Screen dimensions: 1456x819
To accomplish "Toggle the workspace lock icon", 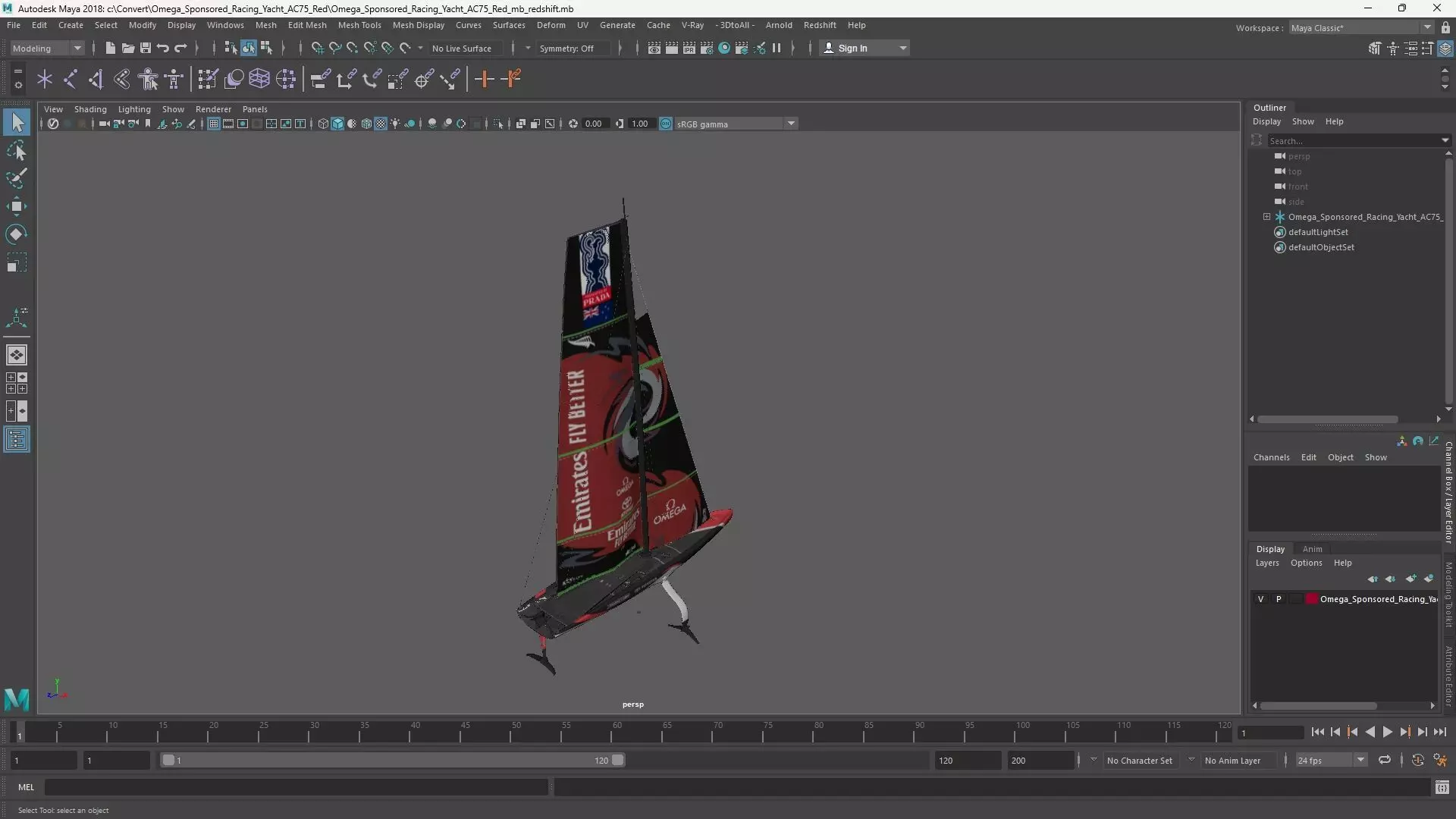I will [1445, 27].
